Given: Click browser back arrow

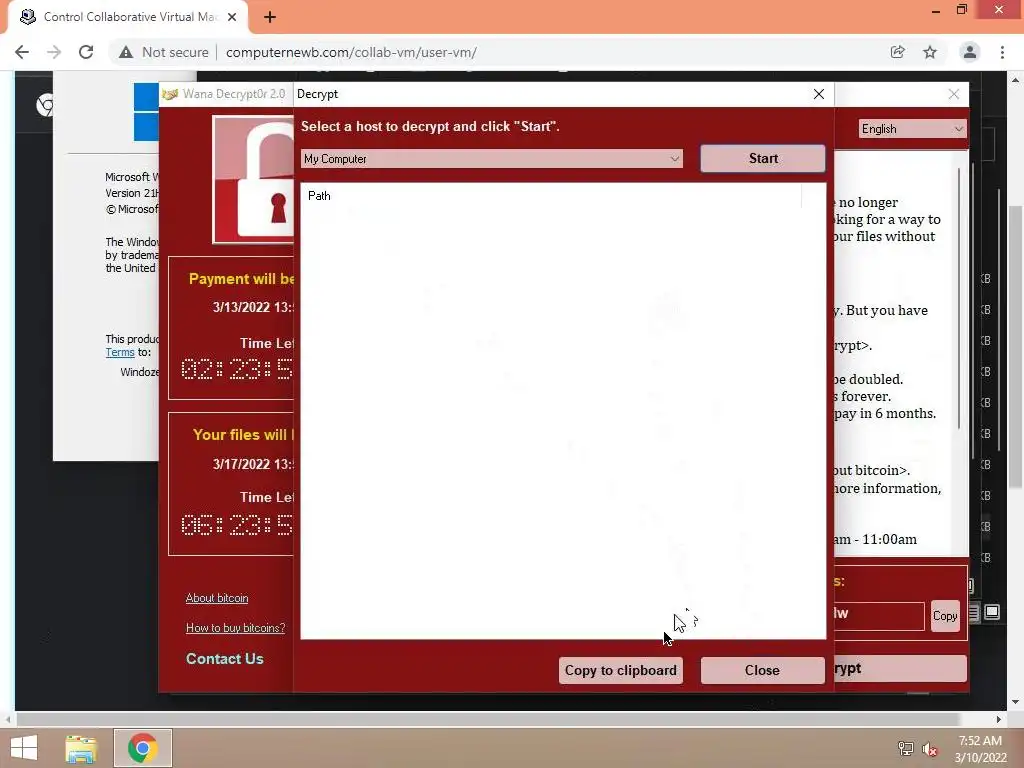Looking at the screenshot, I should (22, 52).
